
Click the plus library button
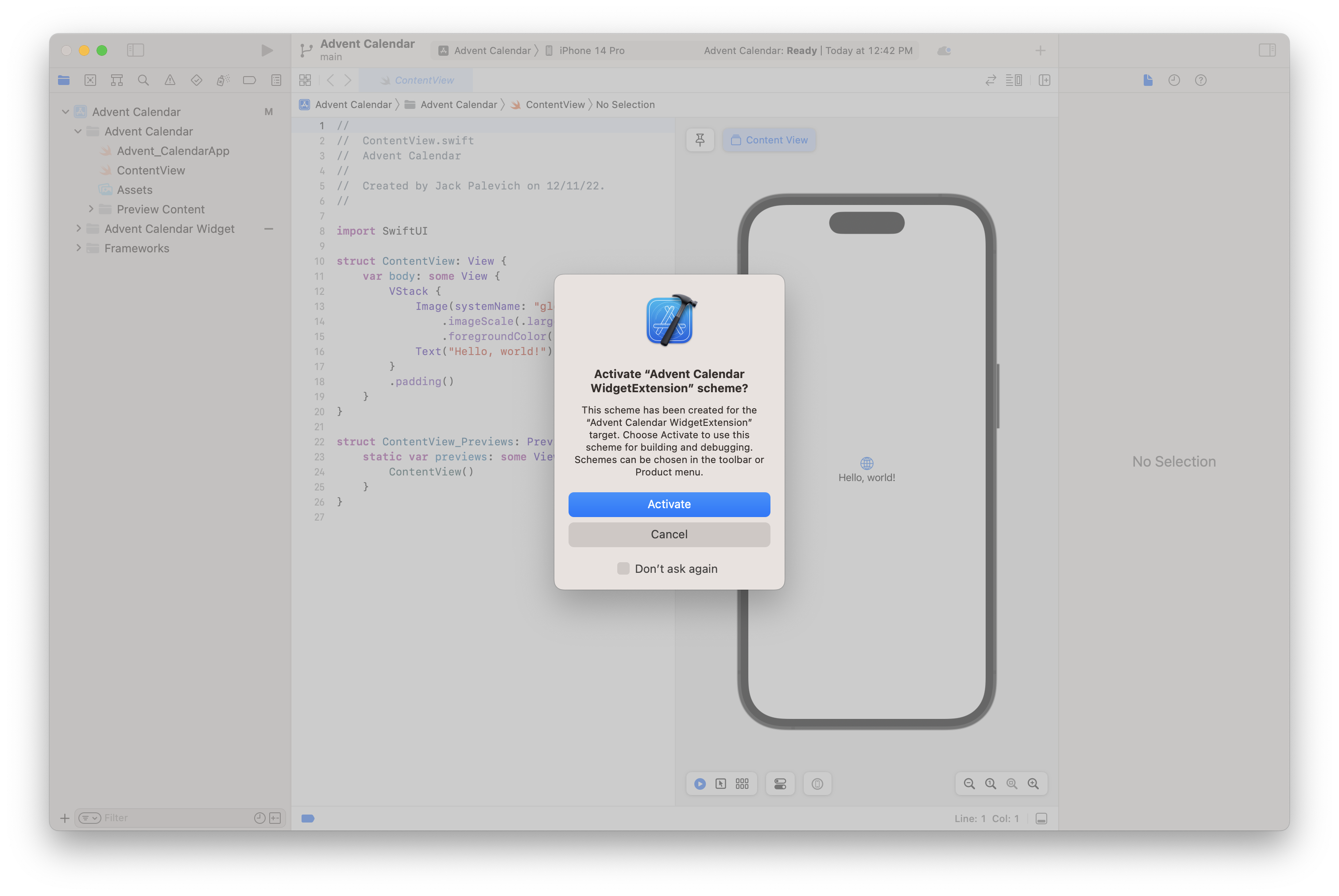(x=1040, y=50)
